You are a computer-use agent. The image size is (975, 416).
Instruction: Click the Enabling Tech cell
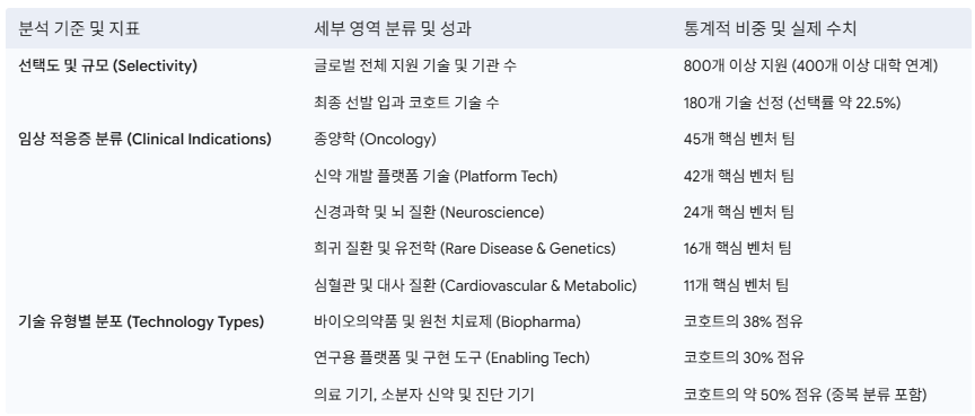click(x=451, y=358)
